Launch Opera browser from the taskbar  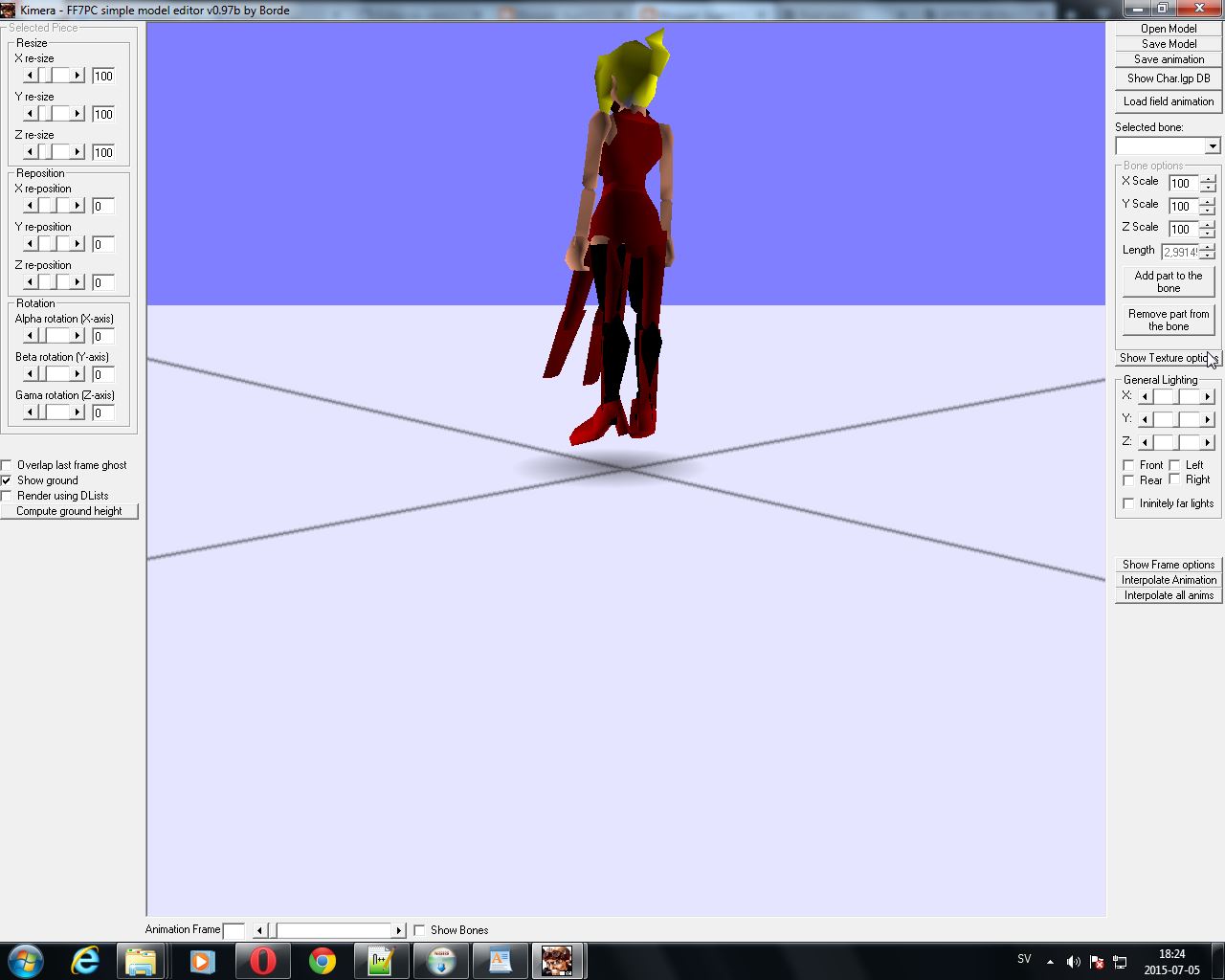point(261,961)
